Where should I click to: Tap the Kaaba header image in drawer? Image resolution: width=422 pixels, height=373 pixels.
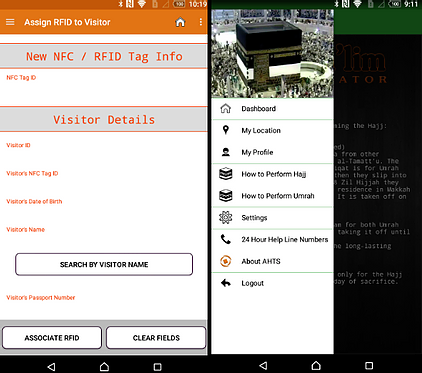coord(272,53)
